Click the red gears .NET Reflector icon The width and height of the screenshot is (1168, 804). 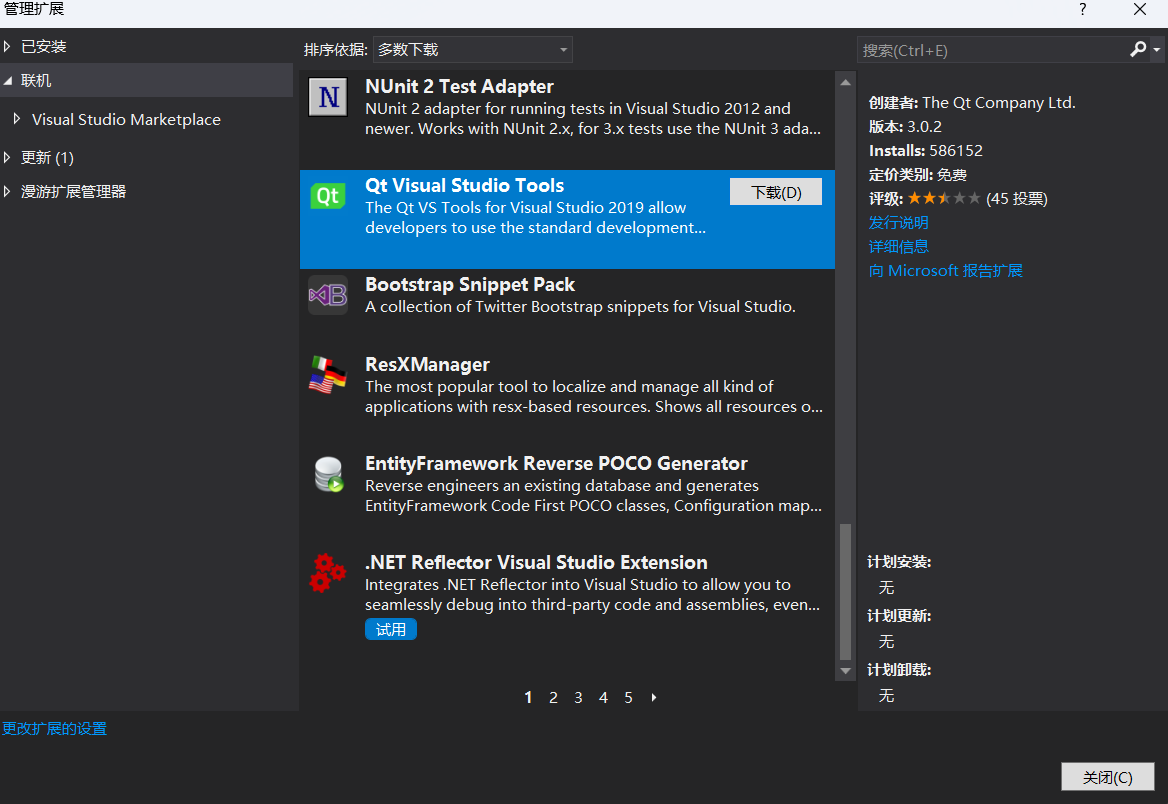(x=328, y=572)
